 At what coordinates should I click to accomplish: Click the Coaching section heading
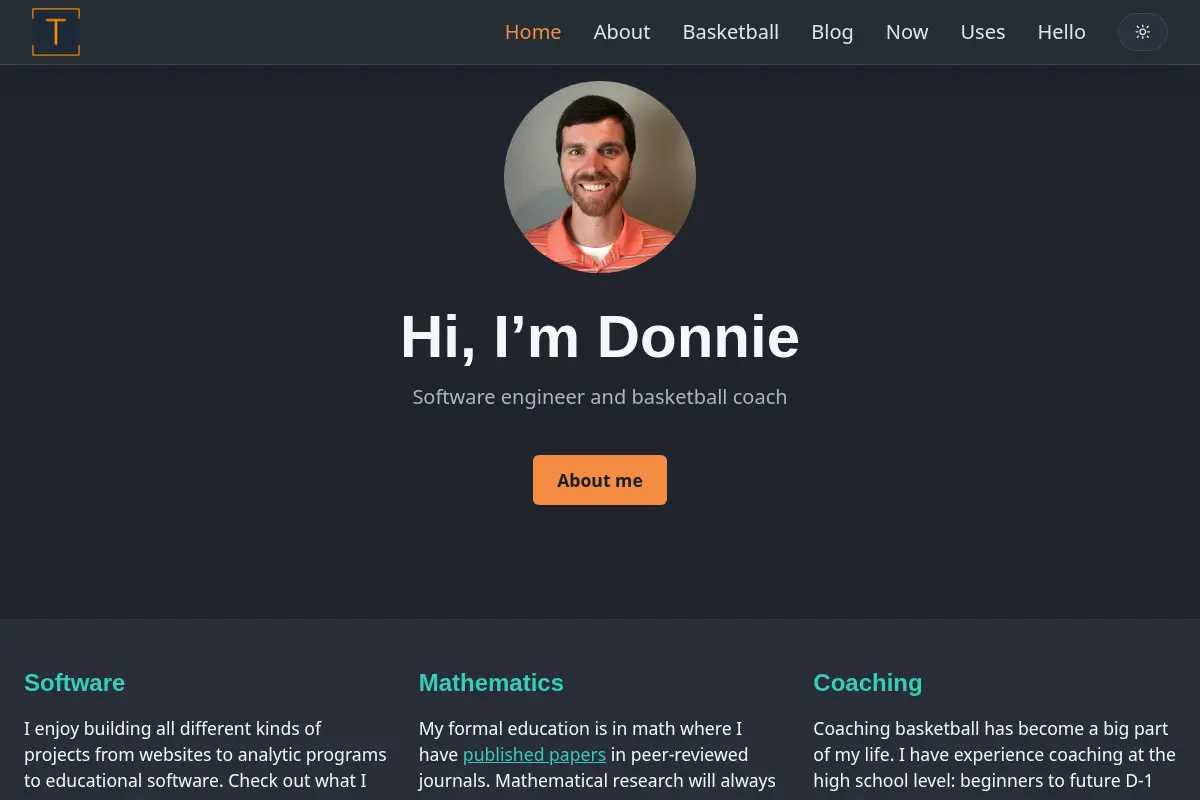click(x=867, y=683)
